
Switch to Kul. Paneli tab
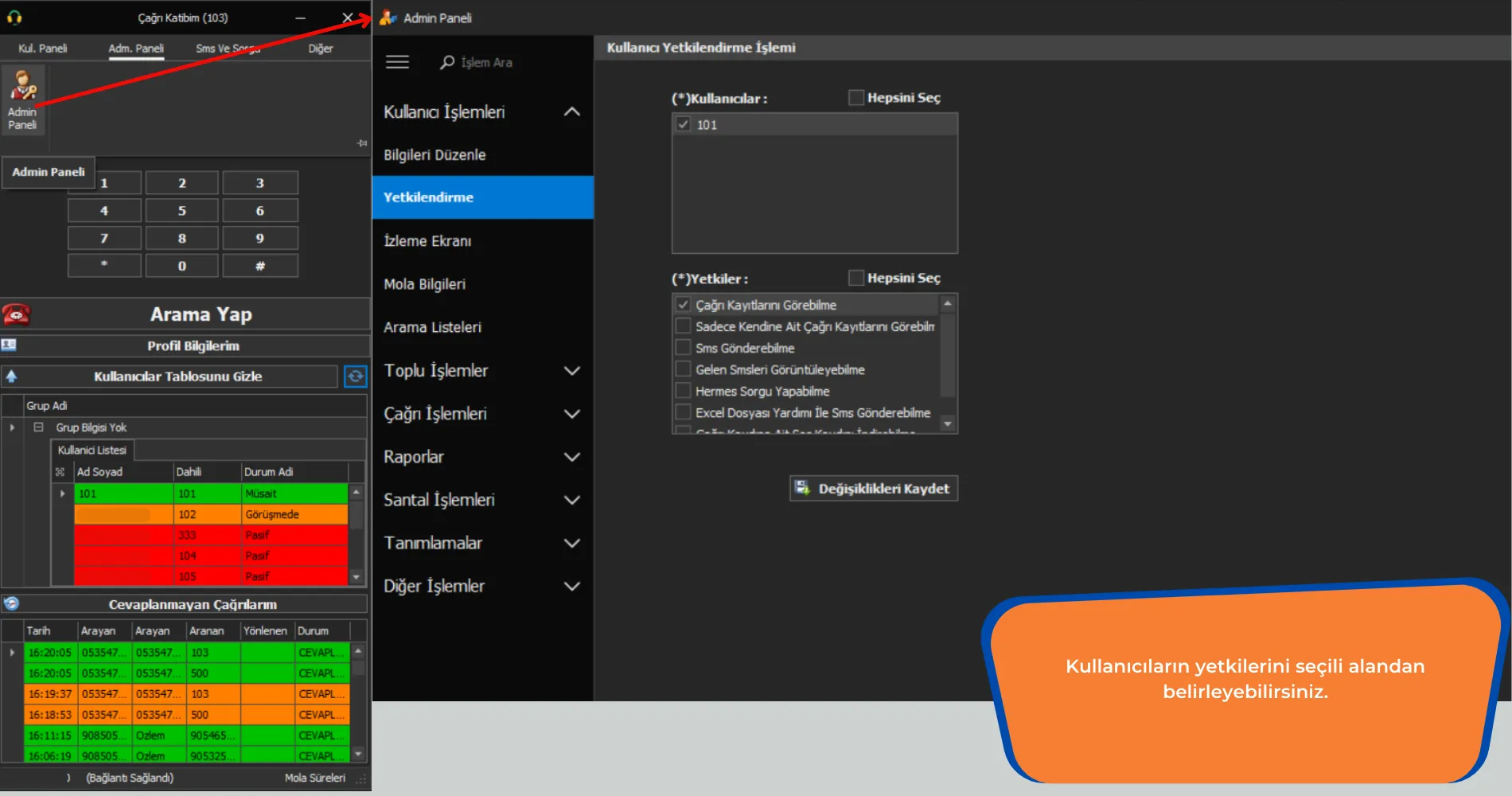pyautogui.click(x=43, y=49)
